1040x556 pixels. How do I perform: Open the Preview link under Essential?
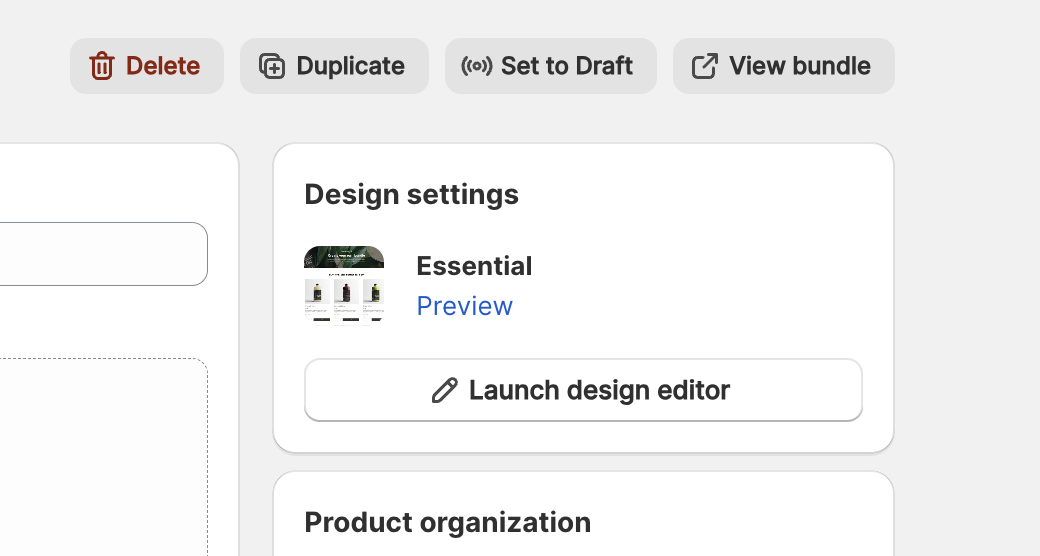[x=464, y=306]
